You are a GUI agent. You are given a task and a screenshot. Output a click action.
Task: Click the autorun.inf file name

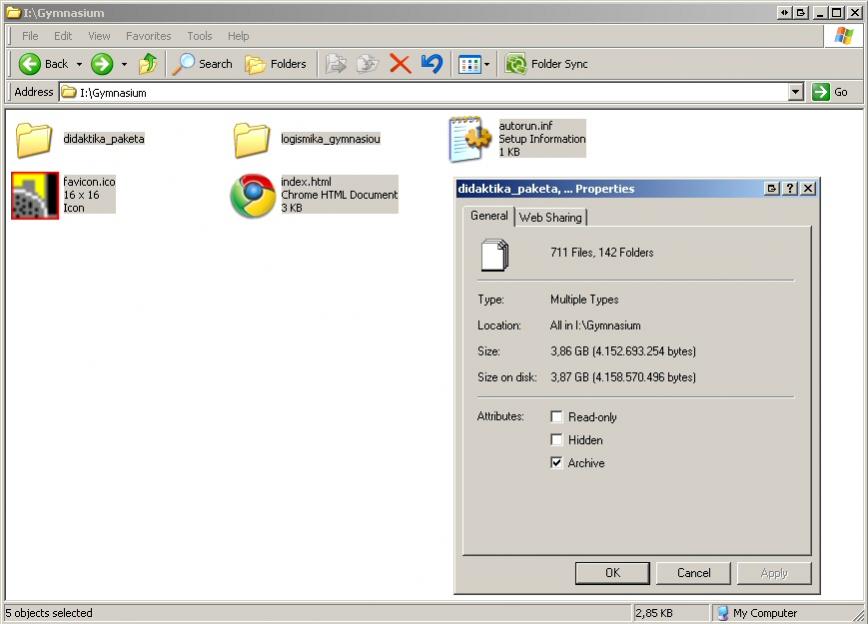coord(525,126)
